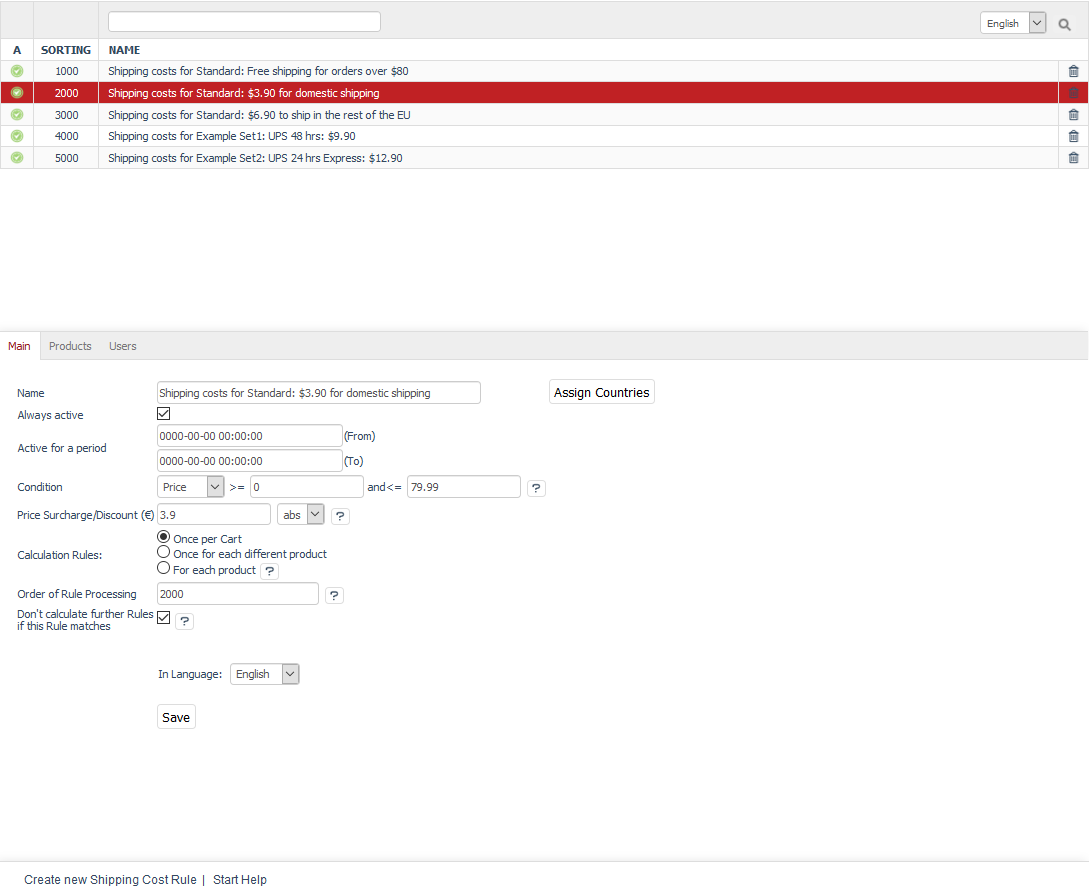Viewport: 1089px width, 896px height.
Task: Switch to the Users tab
Action: [x=123, y=346]
